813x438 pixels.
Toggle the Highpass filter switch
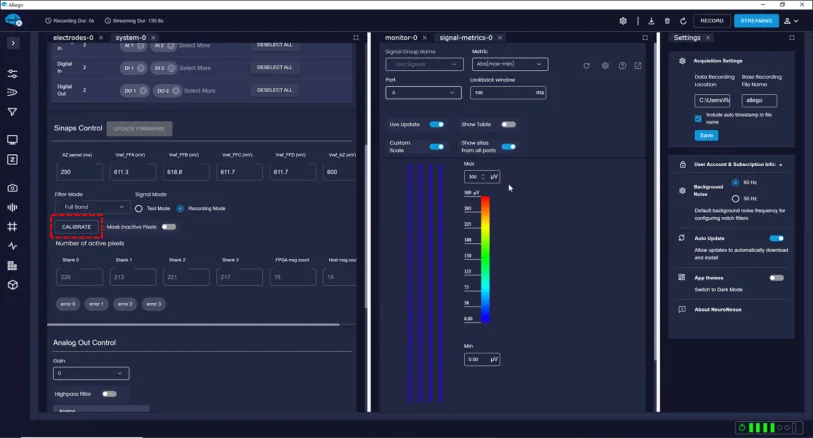click(109, 394)
